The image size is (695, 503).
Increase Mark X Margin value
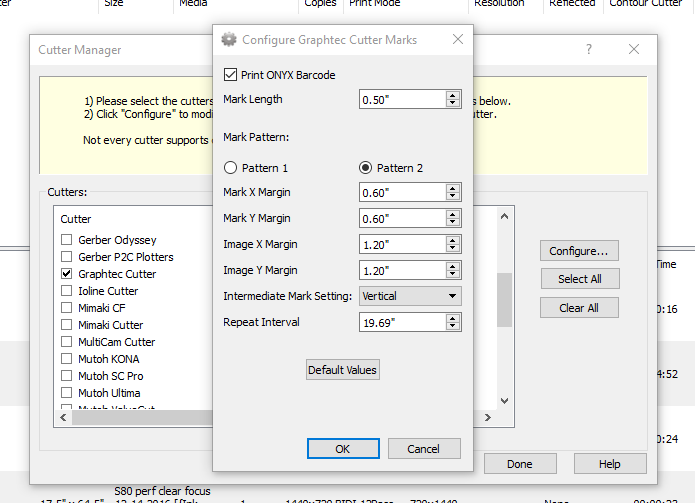click(453, 188)
